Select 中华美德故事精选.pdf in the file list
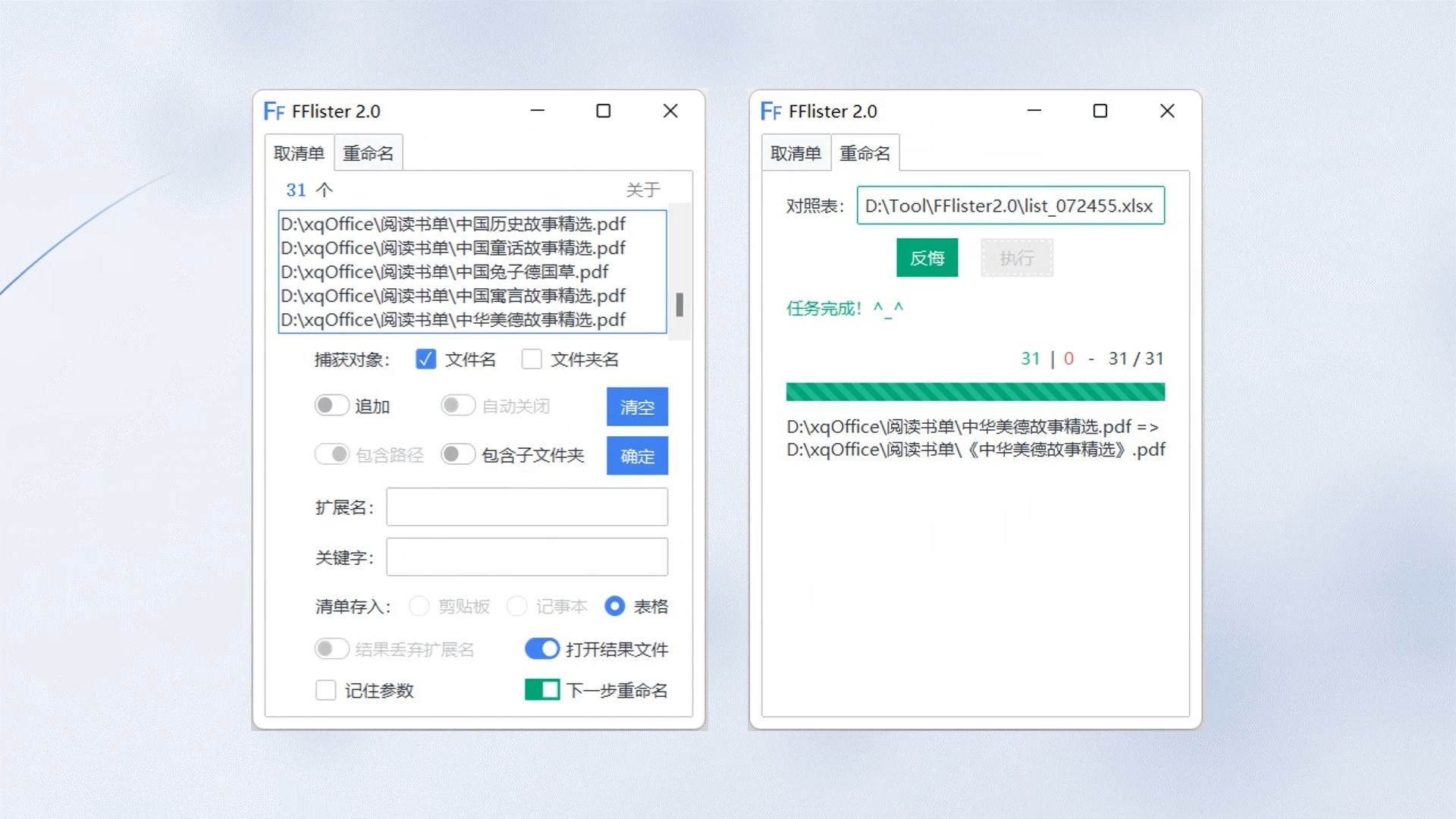Image resolution: width=1456 pixels, height=819 pixels. [453, 320]
